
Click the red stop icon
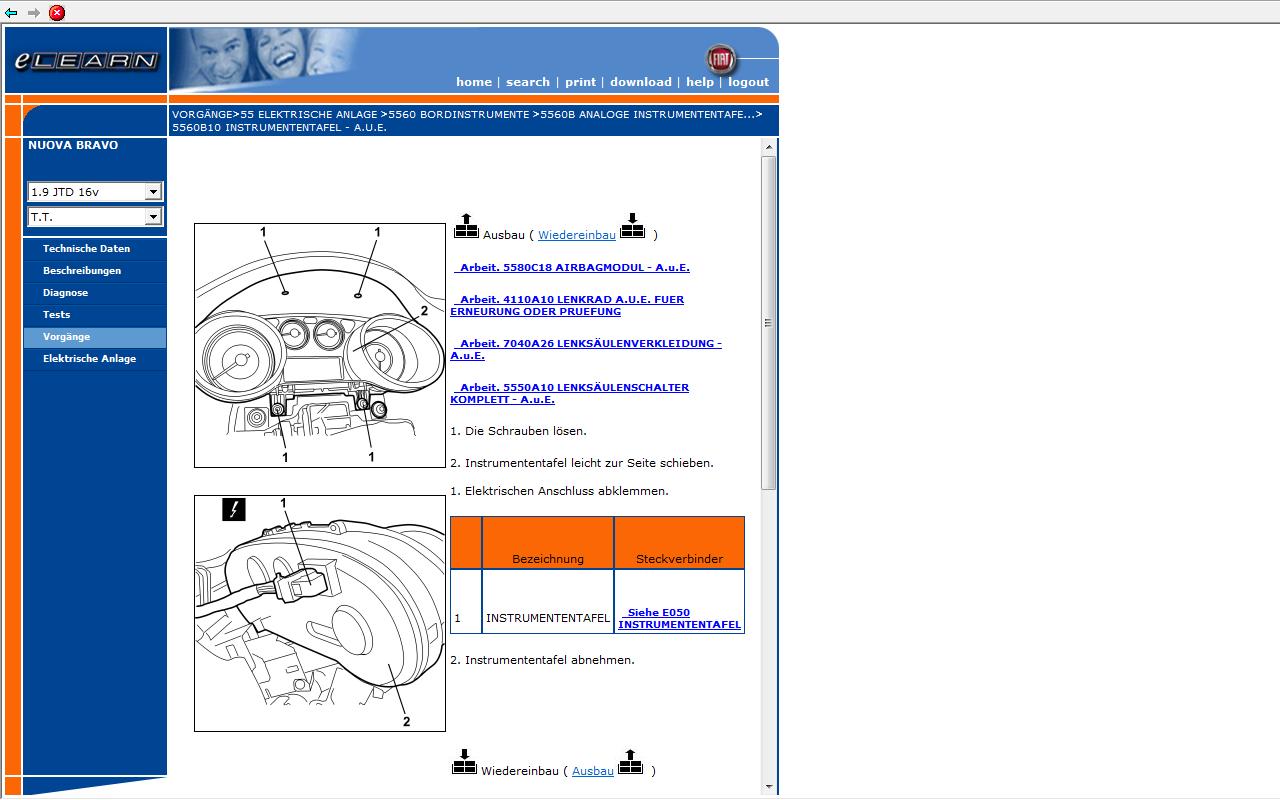pos(57,13)
